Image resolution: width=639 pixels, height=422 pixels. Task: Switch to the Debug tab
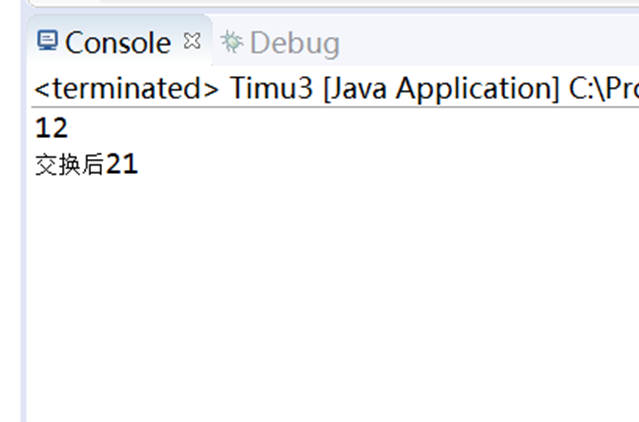[x=294, y=43]
